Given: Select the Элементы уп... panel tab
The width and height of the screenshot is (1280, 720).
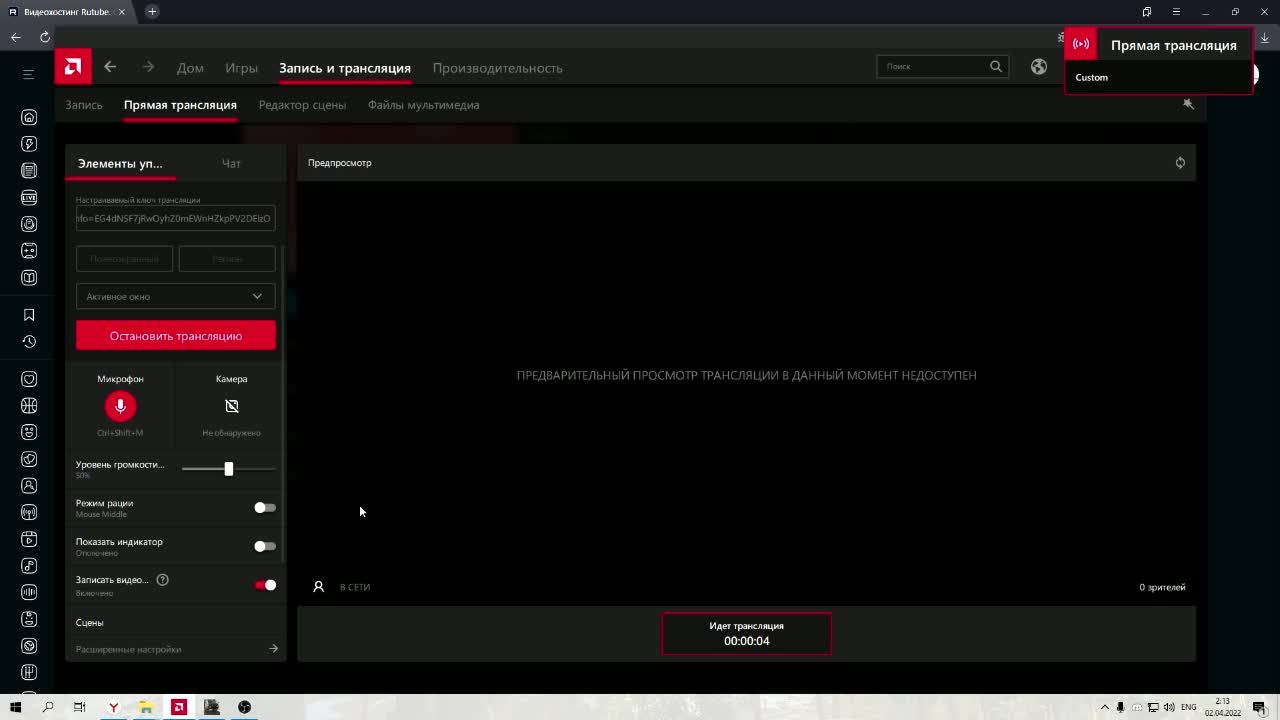Looking at the screenshot, I should click(120, 163).
